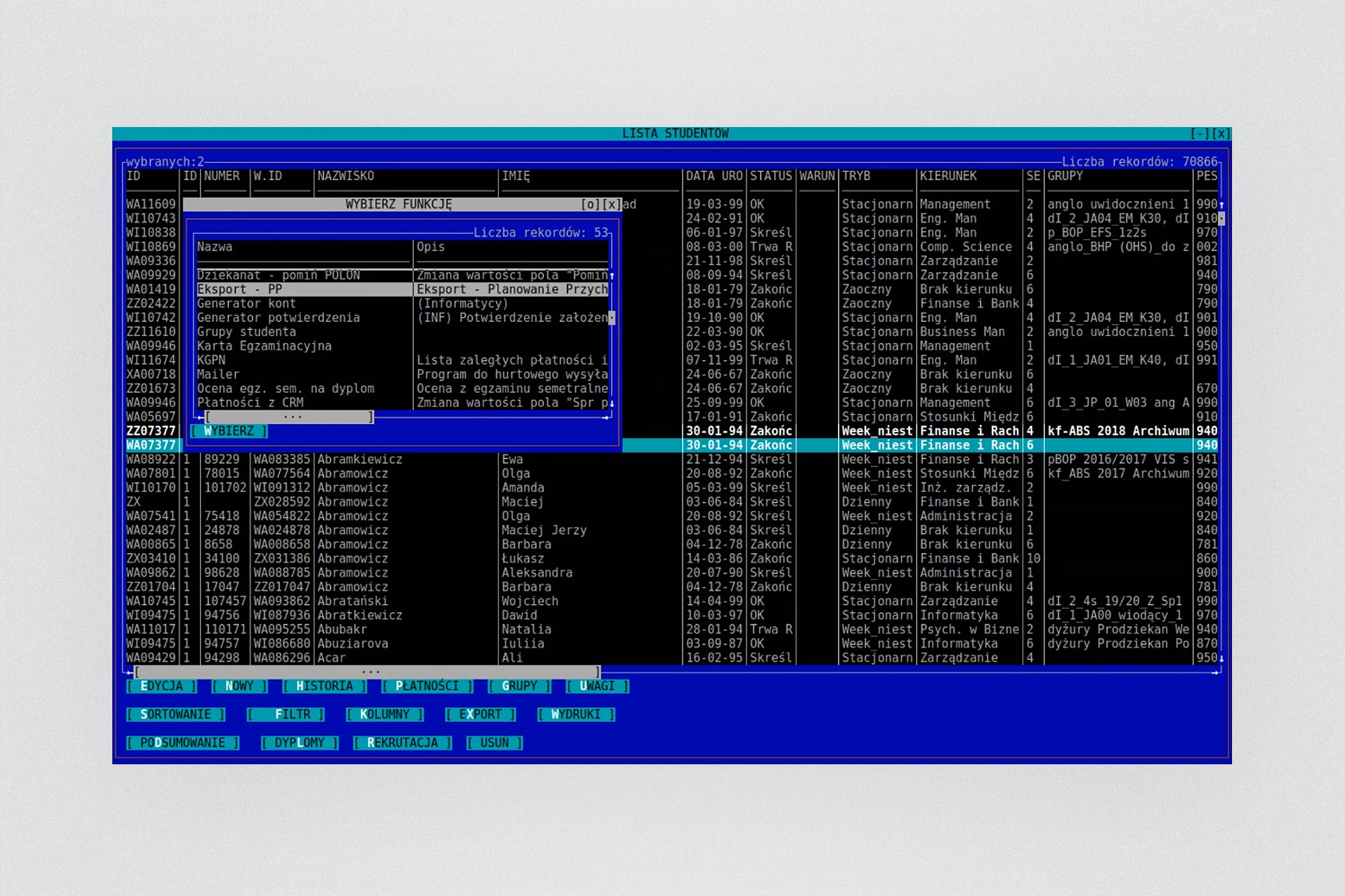Select the Acar Ali row
Viewport: 1345px width, 896px height.
671,657
